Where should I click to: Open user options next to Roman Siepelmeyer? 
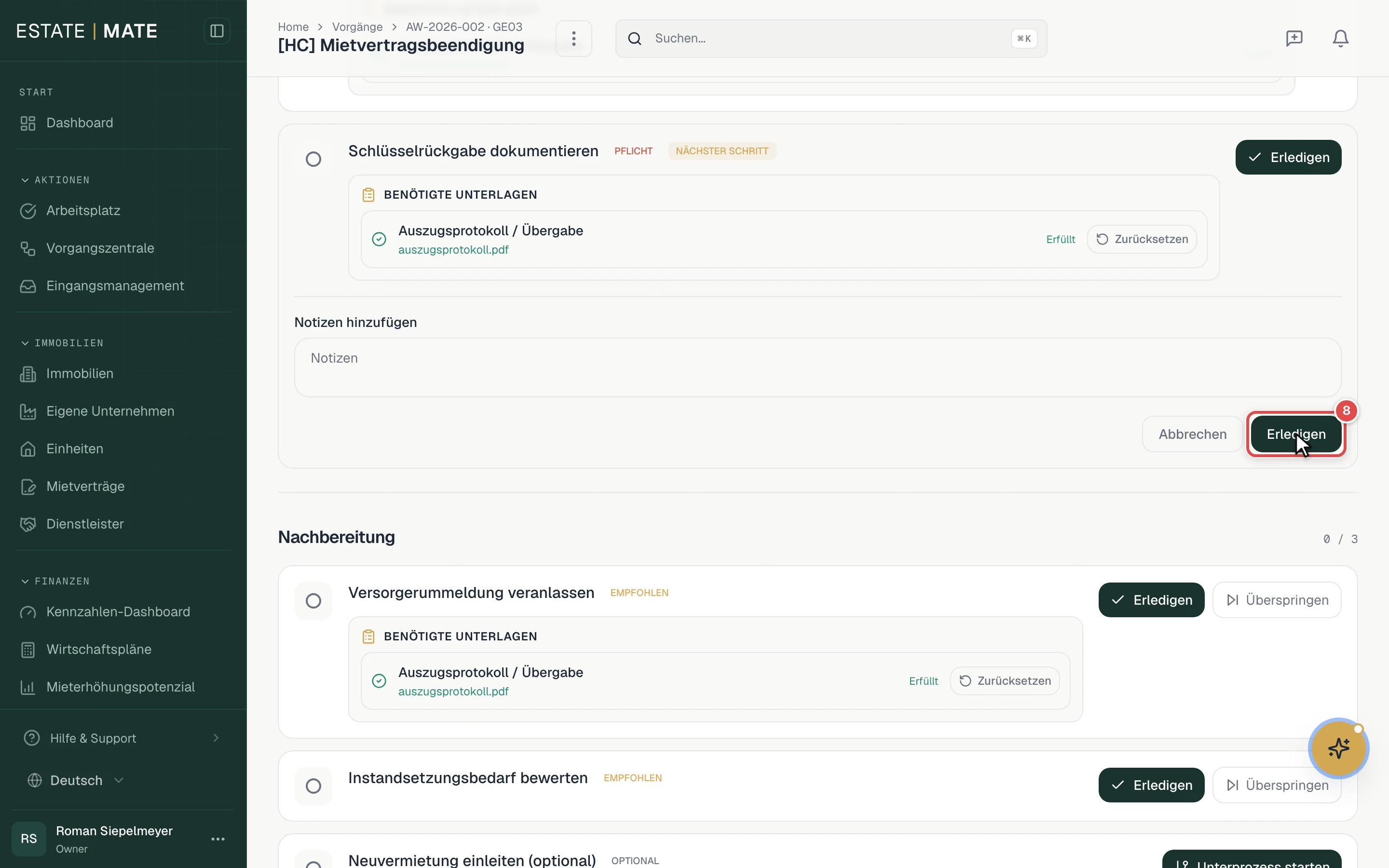point(218,839)
